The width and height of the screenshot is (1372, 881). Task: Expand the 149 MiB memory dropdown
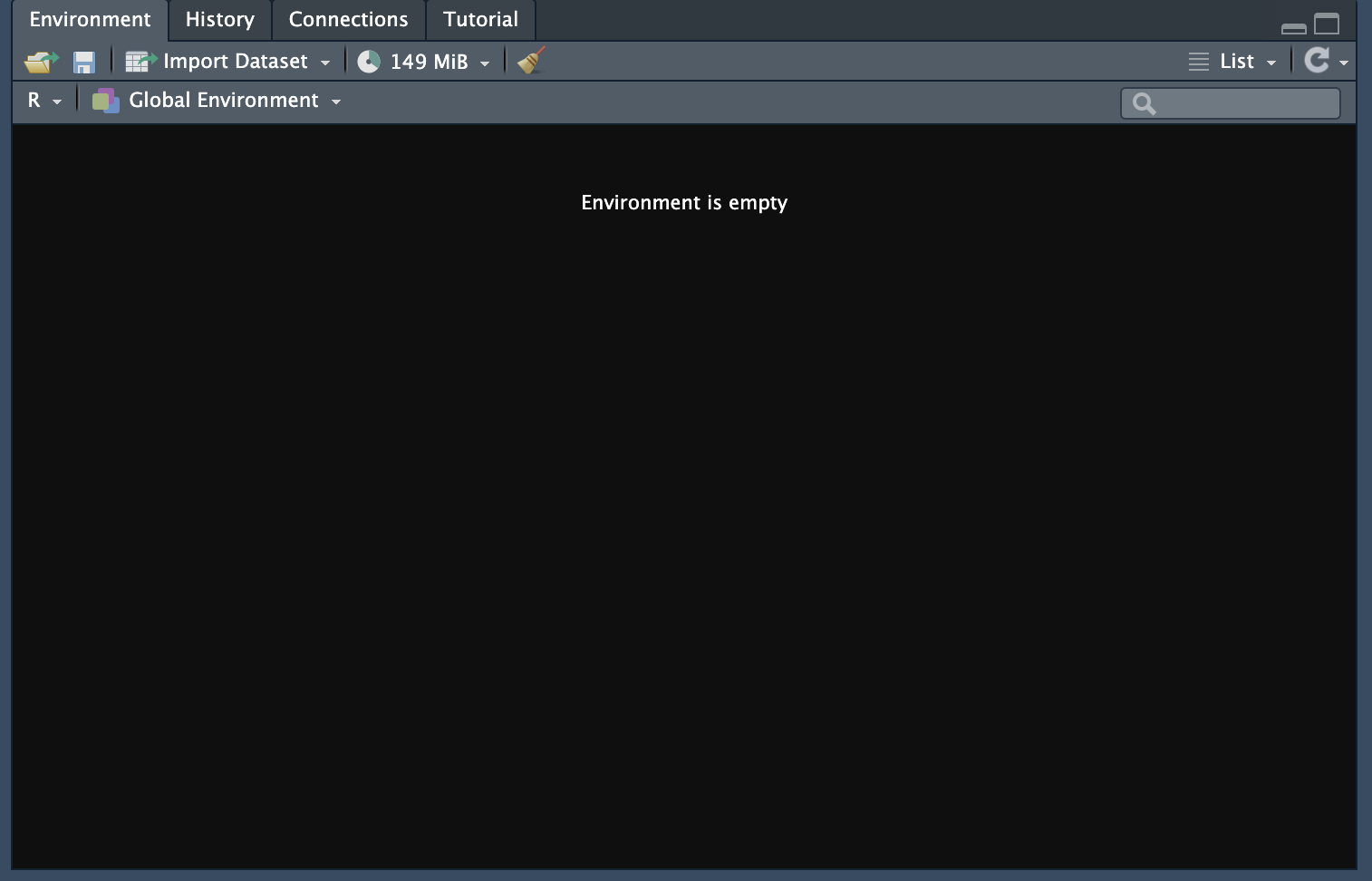tap(486, 63)
